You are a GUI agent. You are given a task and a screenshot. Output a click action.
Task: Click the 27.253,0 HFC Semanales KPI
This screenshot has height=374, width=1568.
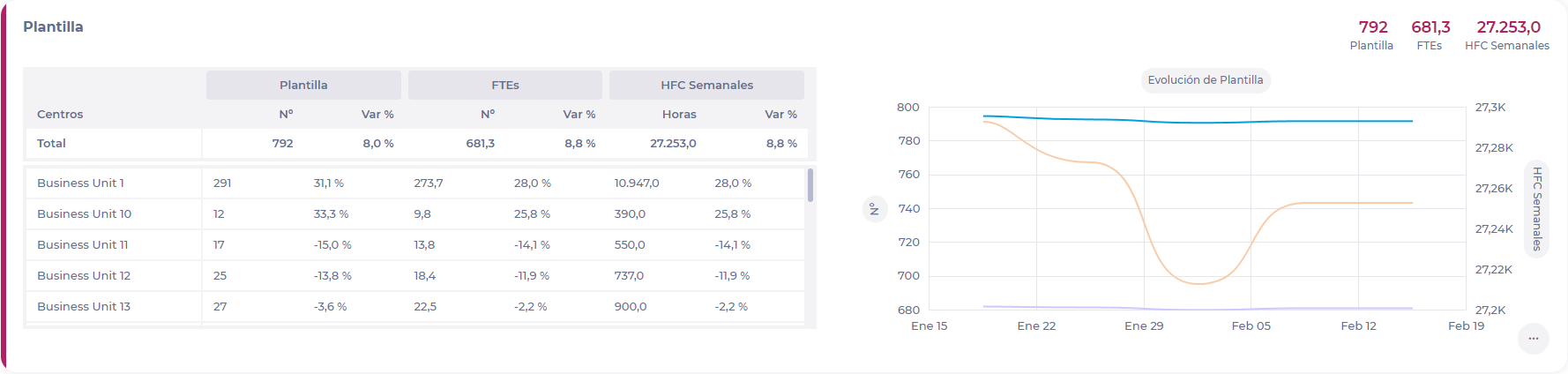(x=1507, y=35)
